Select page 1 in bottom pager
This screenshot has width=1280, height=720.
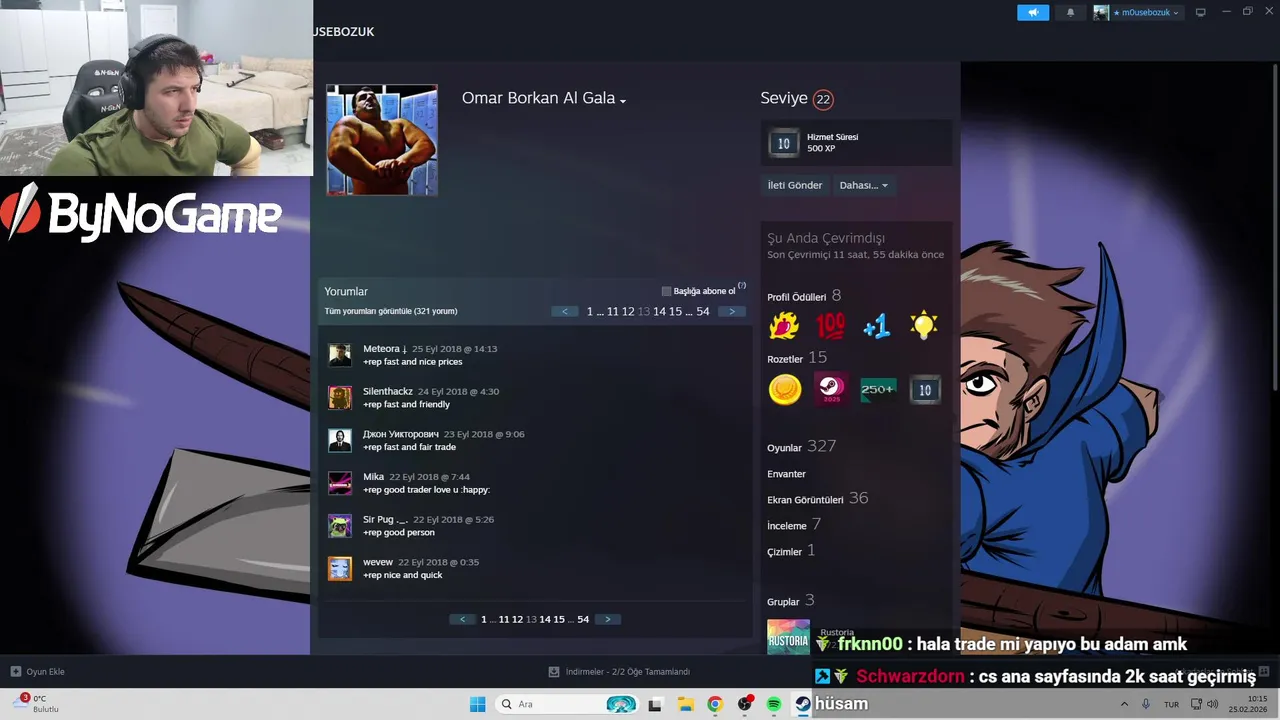(x=484, y=620)
